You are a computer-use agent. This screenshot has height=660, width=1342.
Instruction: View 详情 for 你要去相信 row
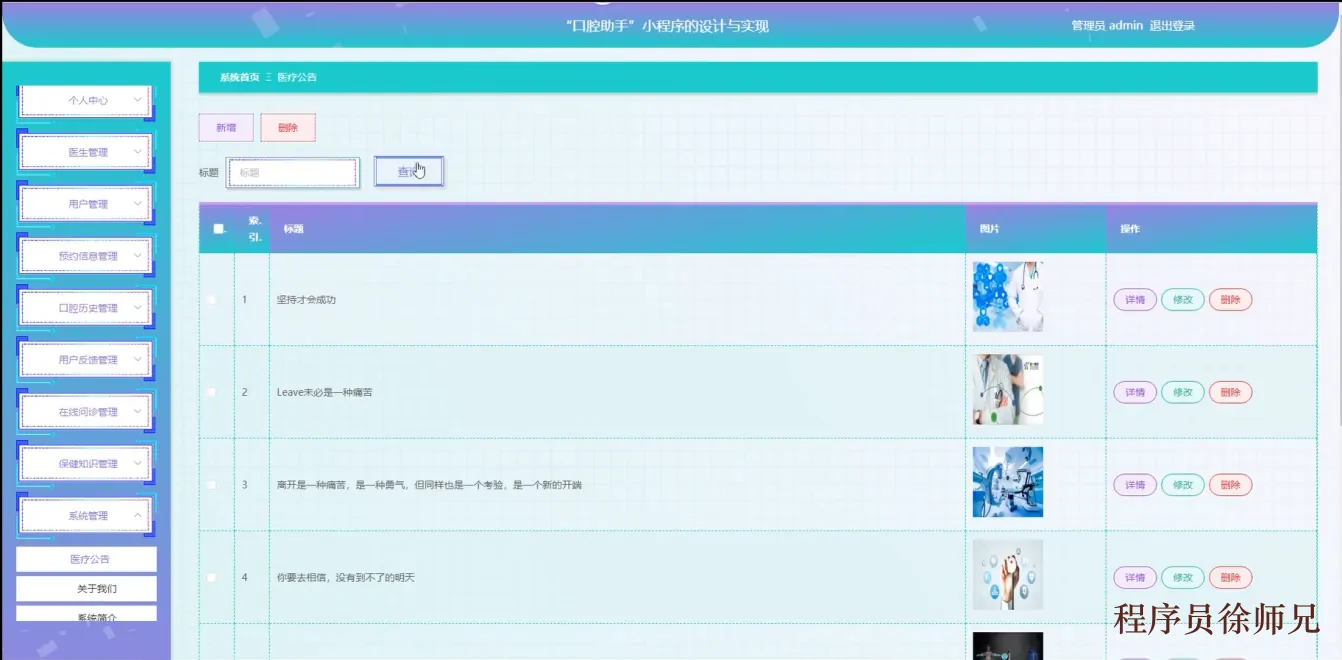point(1135,578)
